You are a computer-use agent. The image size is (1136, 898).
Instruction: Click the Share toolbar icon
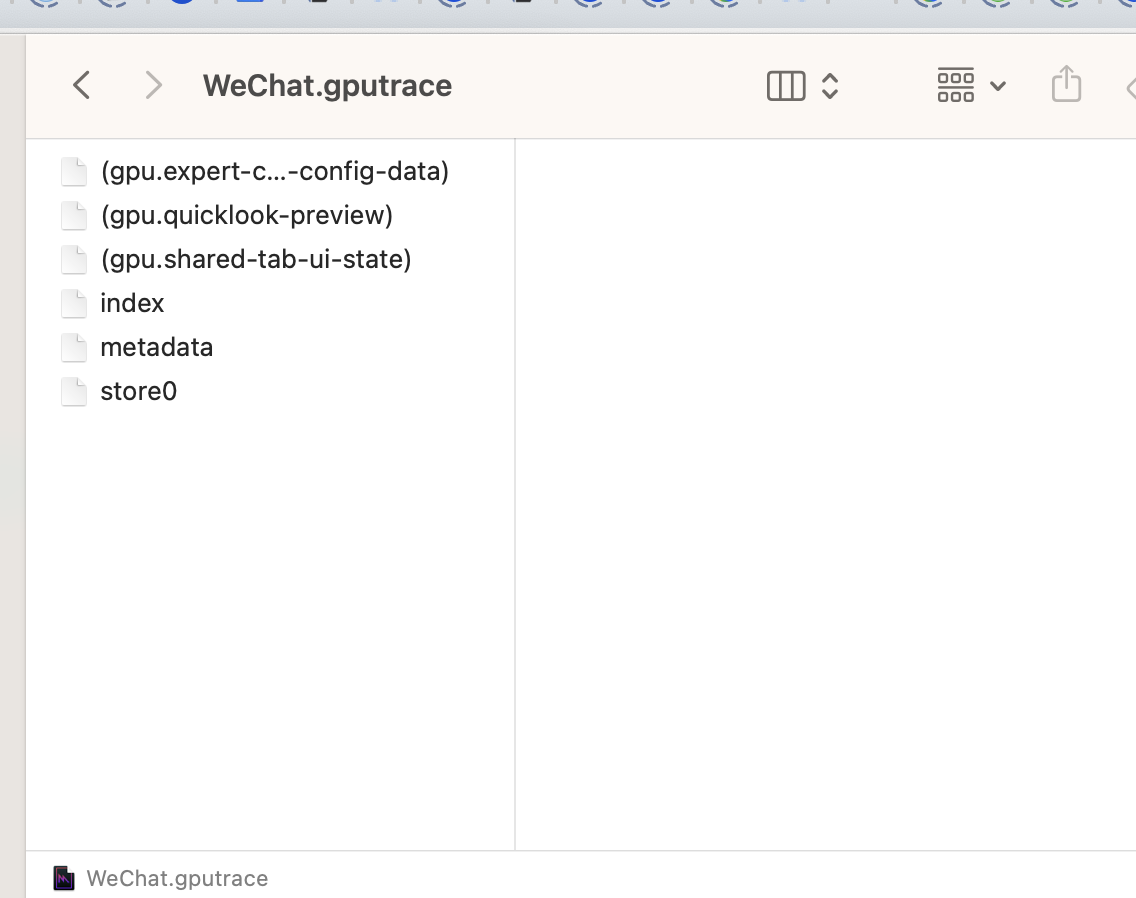click(x=1066, y=84)
